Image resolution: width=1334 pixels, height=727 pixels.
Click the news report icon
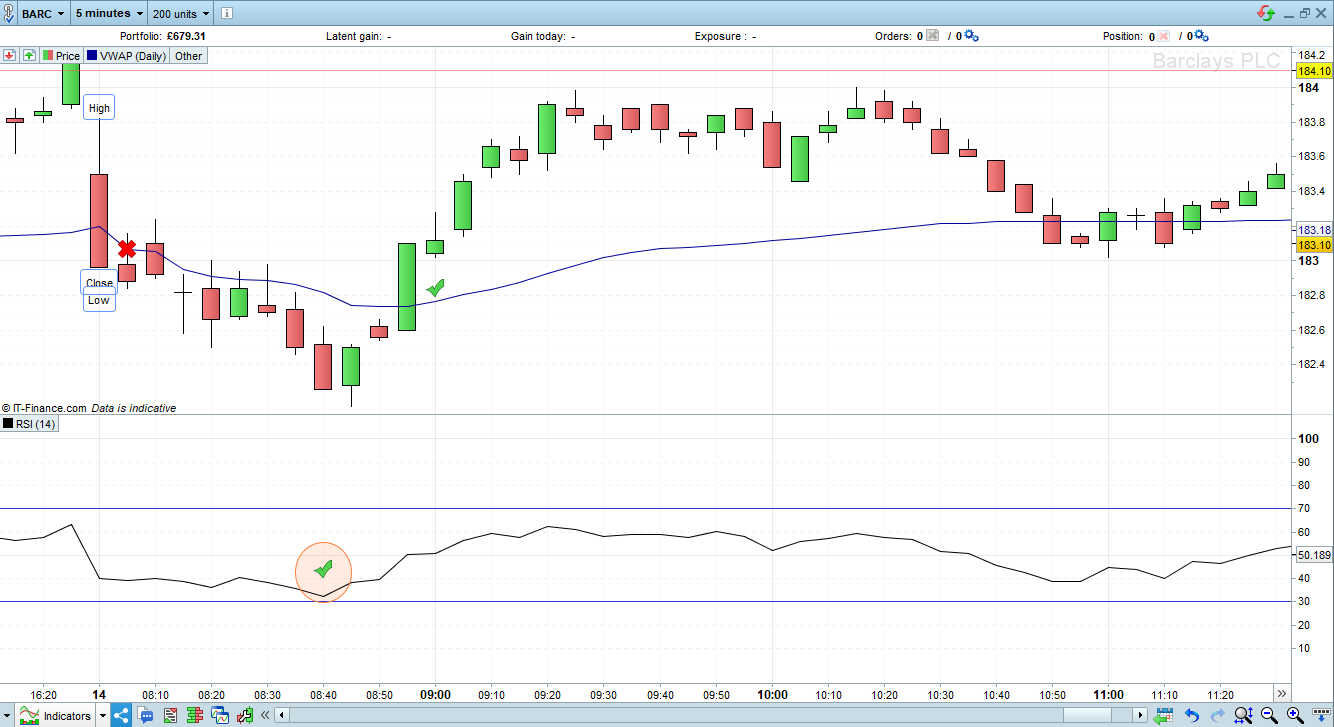[171, 714]
